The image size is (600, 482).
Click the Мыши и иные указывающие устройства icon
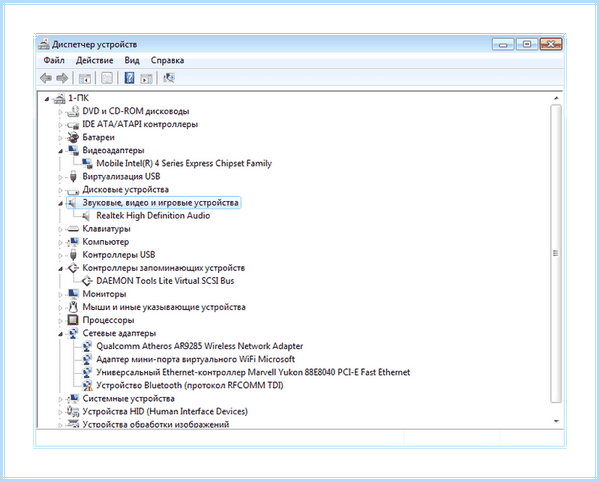73,307
